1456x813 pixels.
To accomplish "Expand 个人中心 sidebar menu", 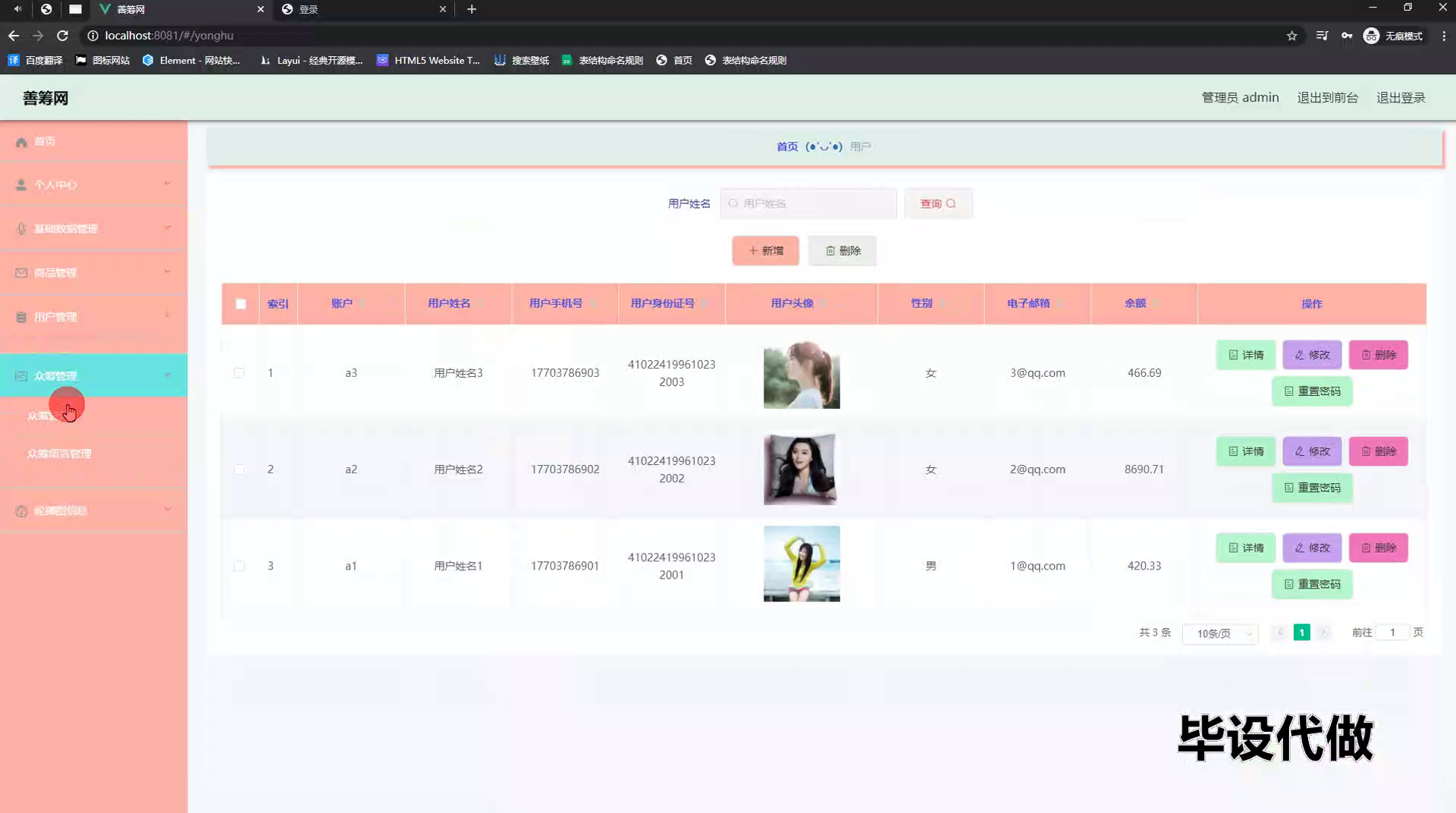I will [x=93, y=184].
